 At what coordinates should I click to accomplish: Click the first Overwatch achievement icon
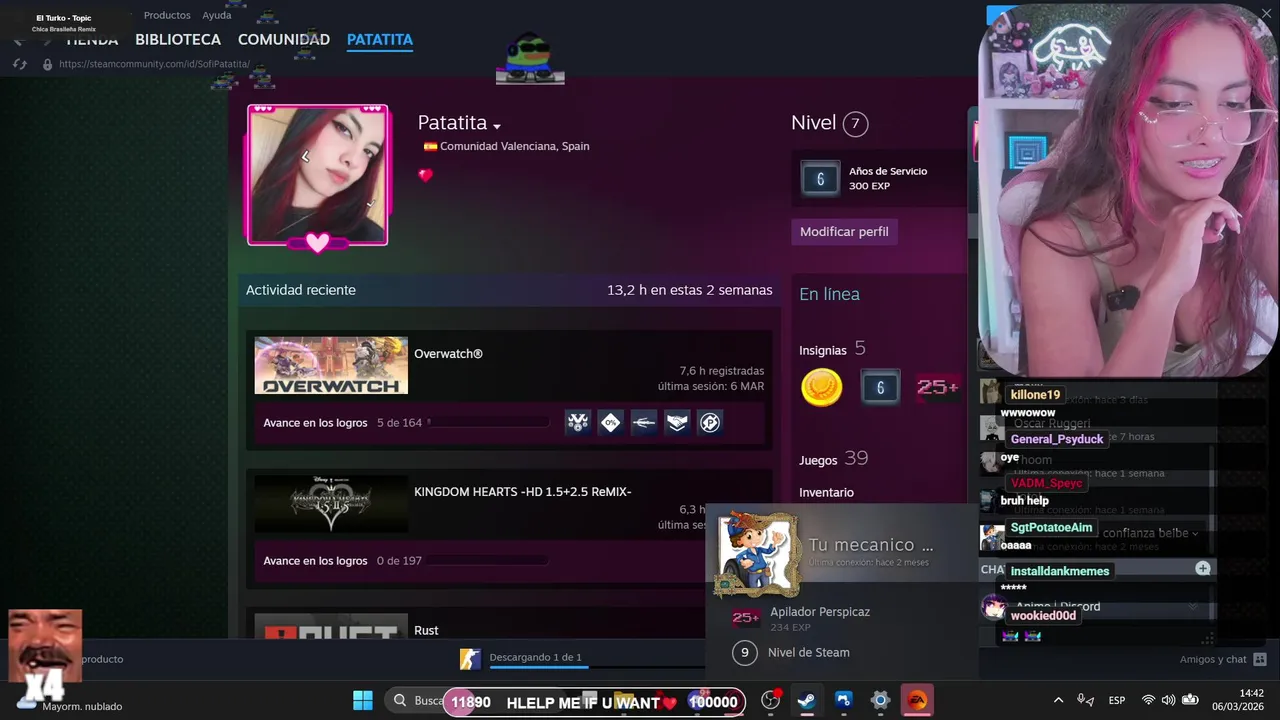coord(578,422)
